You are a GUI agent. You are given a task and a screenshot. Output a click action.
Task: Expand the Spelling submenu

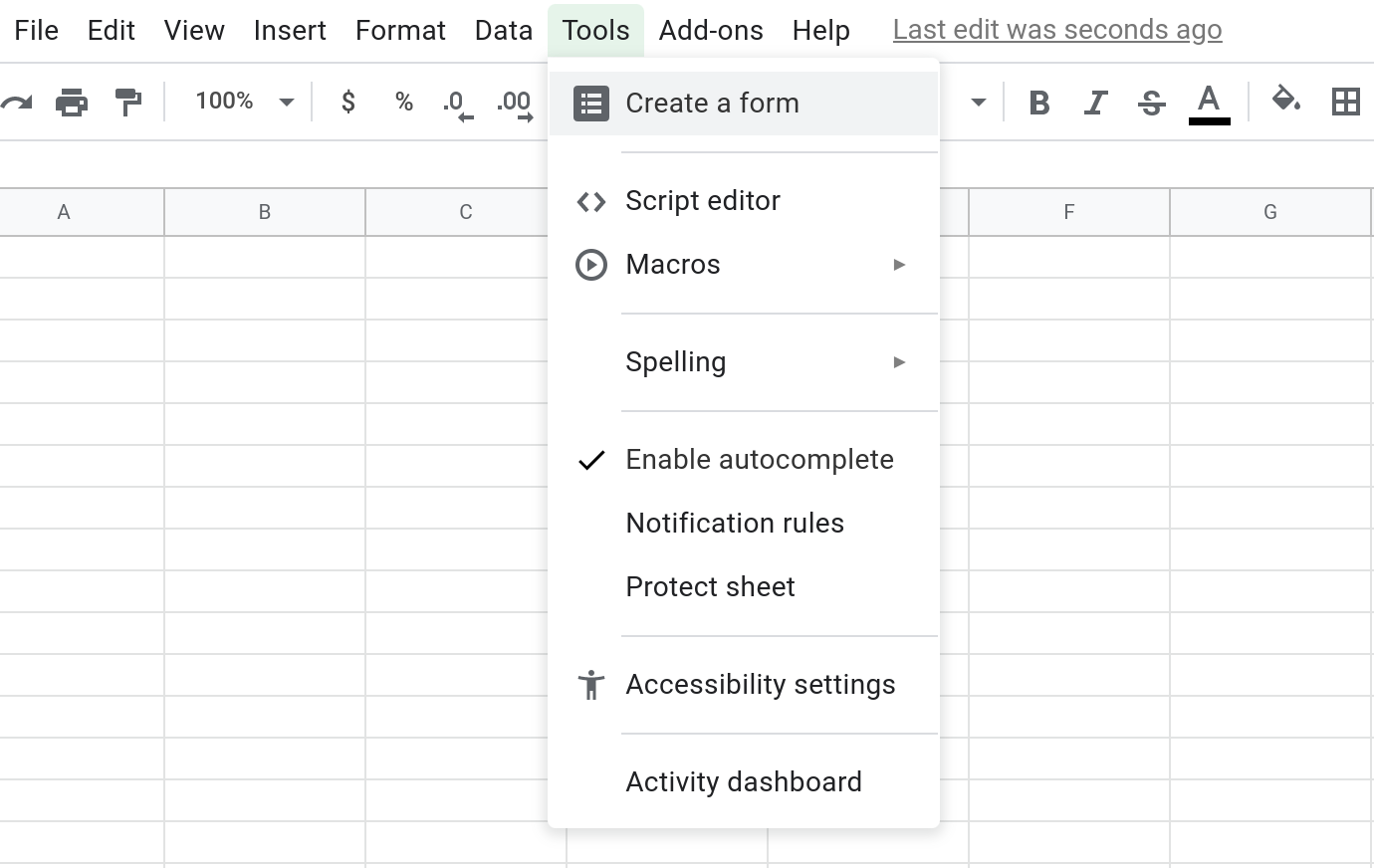(743, 362)
